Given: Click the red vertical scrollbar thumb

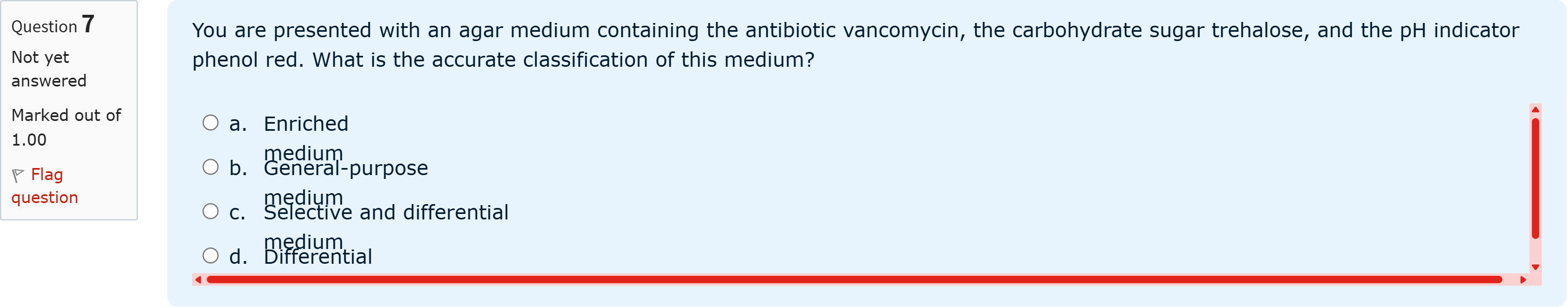Looking at the screenshot, I should pos(1535,178).
